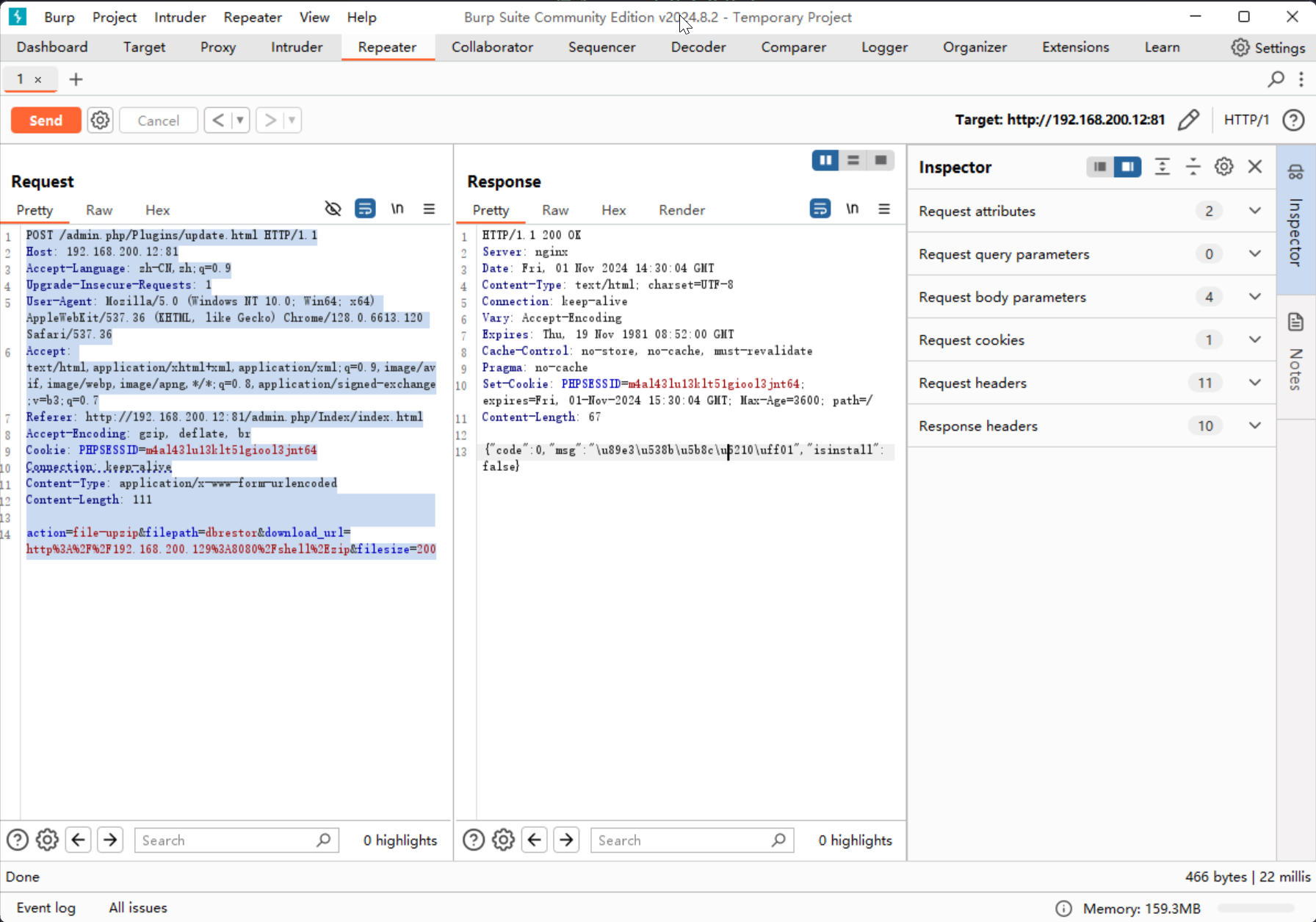
Task: Select combined tabbed request/response layout
Action: (881, 160)
